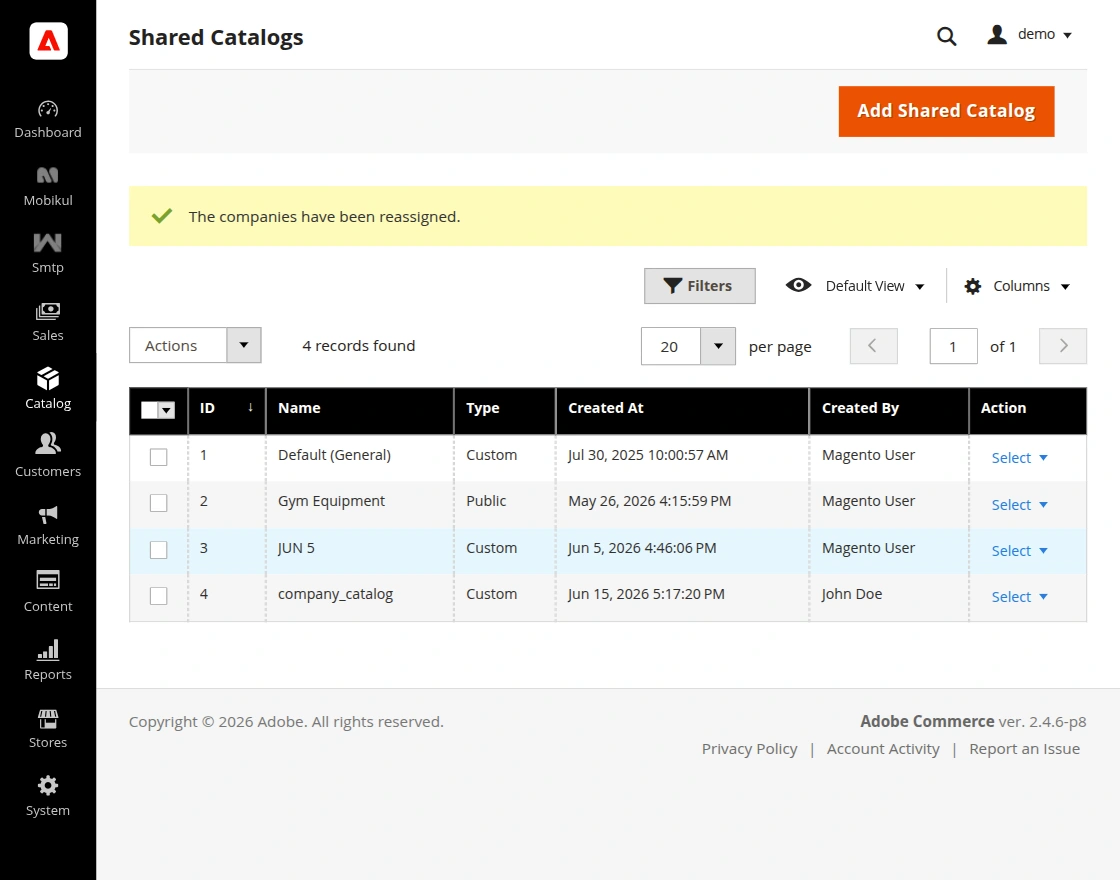Click the Adobe logo icon

click(x=48, y=41)
